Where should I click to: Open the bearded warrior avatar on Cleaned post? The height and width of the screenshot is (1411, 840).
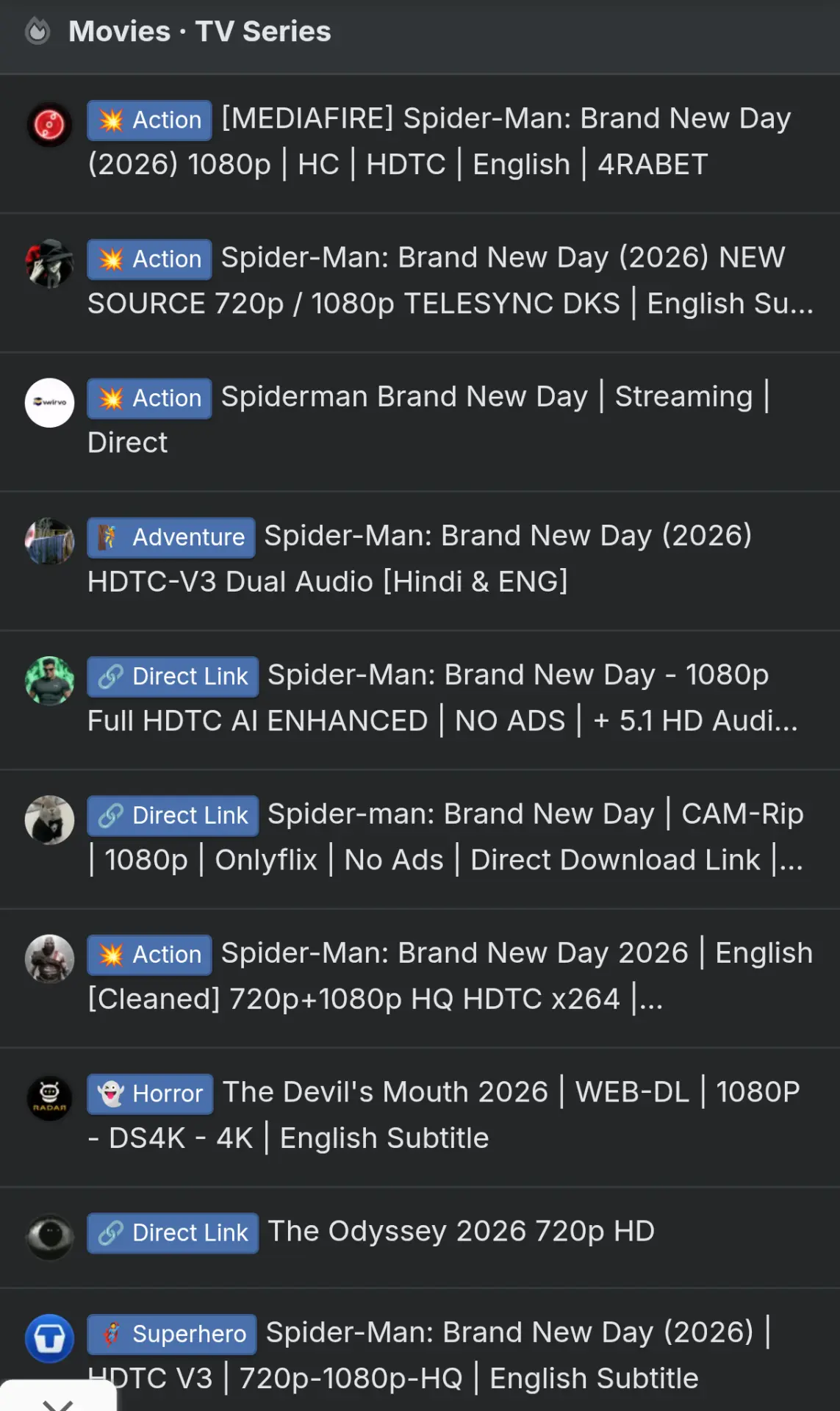click(x=49, y=959)
